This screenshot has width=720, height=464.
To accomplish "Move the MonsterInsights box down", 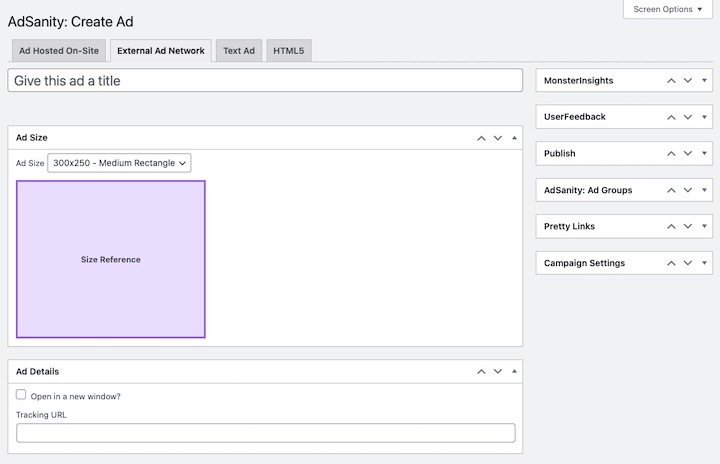I will (688, 80).
